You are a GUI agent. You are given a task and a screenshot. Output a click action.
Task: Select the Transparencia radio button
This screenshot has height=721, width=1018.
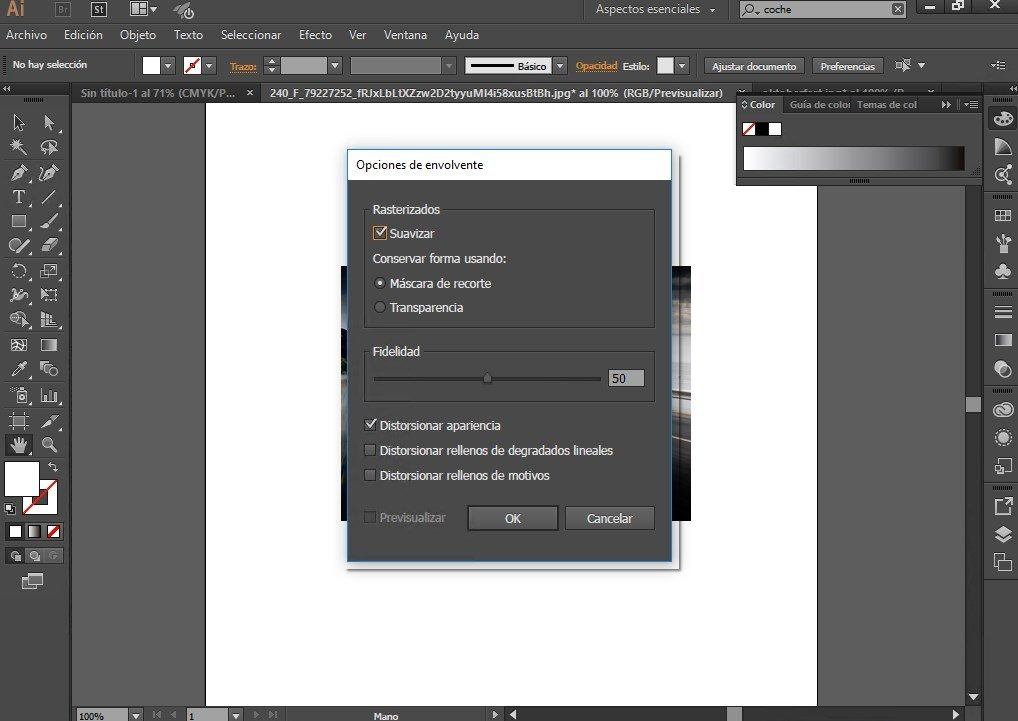coord(380,307)
